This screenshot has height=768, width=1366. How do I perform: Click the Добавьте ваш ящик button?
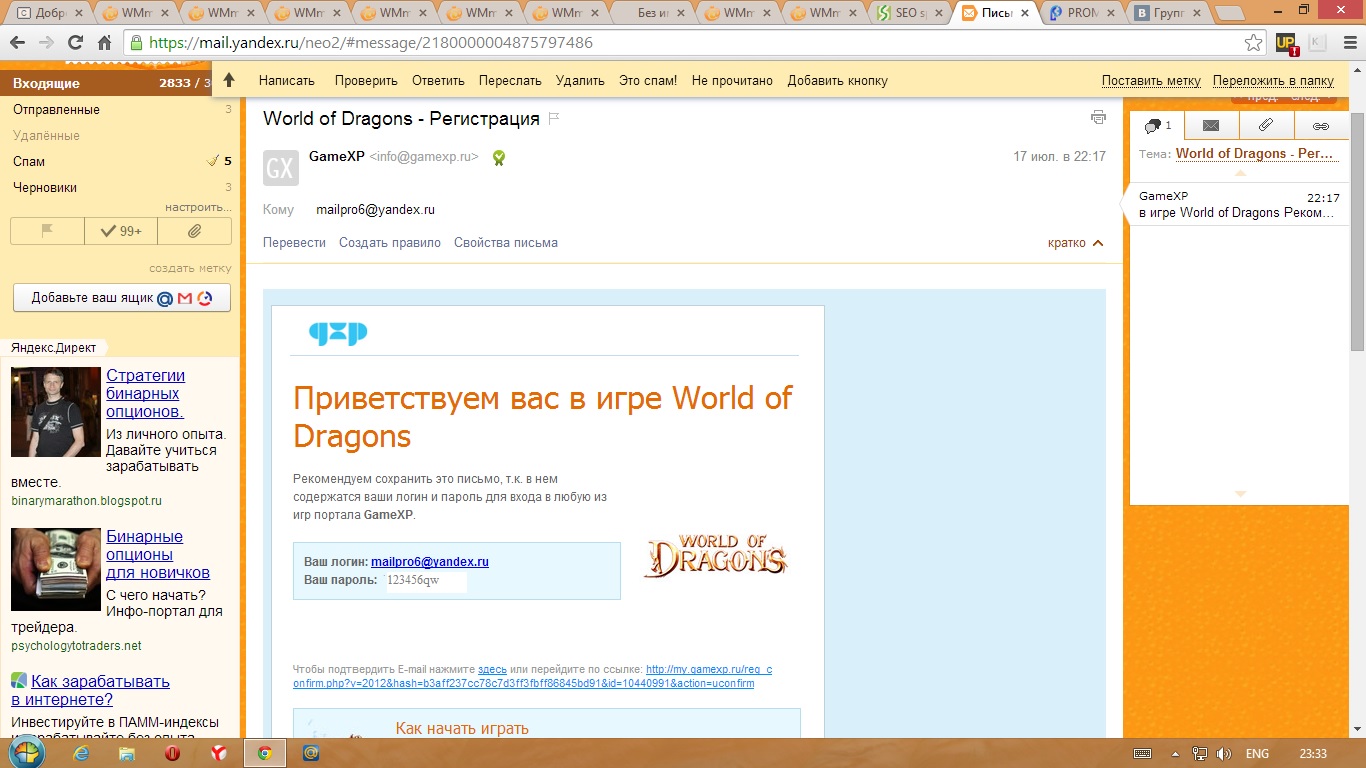(x=122, y=298)
